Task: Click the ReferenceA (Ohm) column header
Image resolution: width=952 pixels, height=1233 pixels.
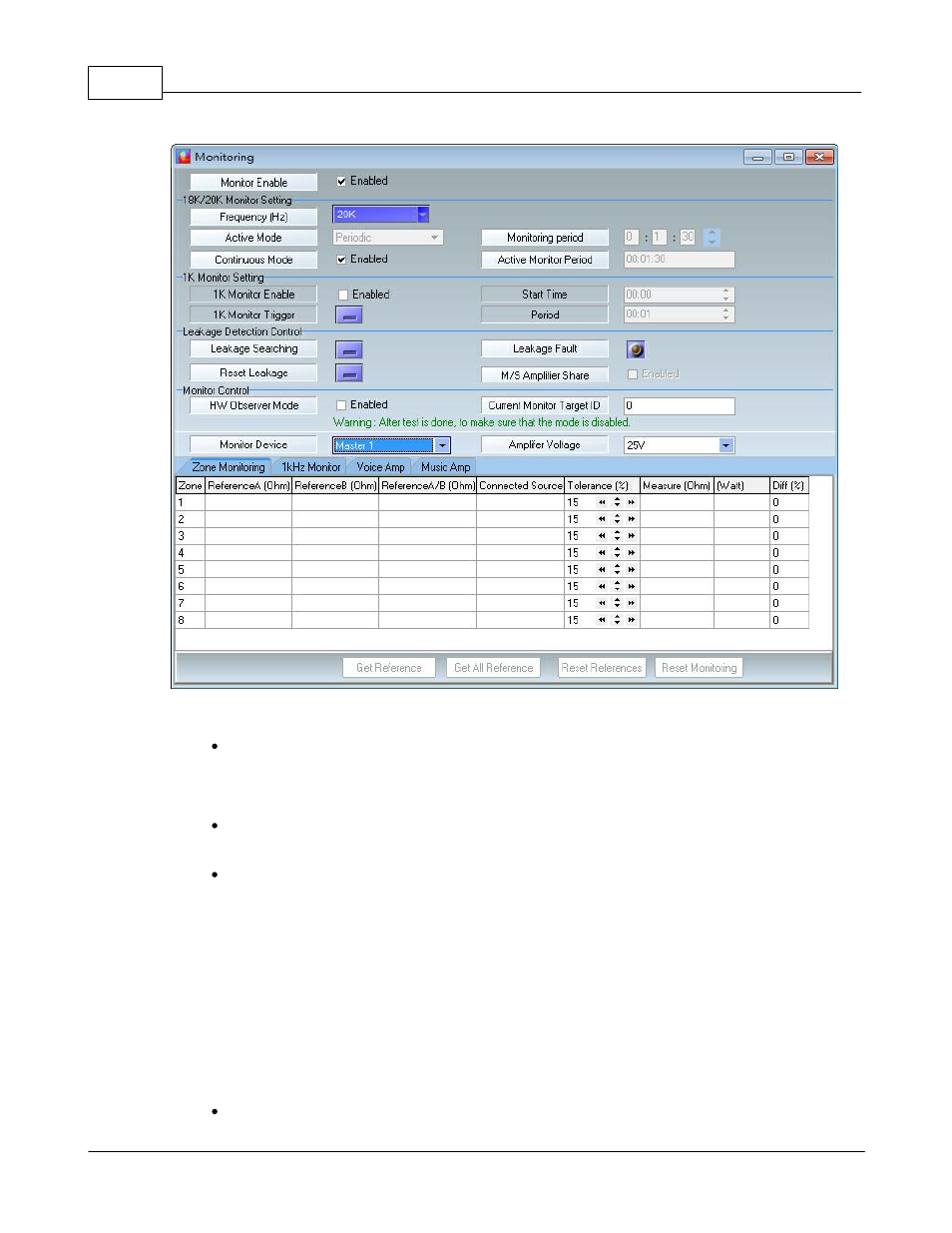Action: 248,486
